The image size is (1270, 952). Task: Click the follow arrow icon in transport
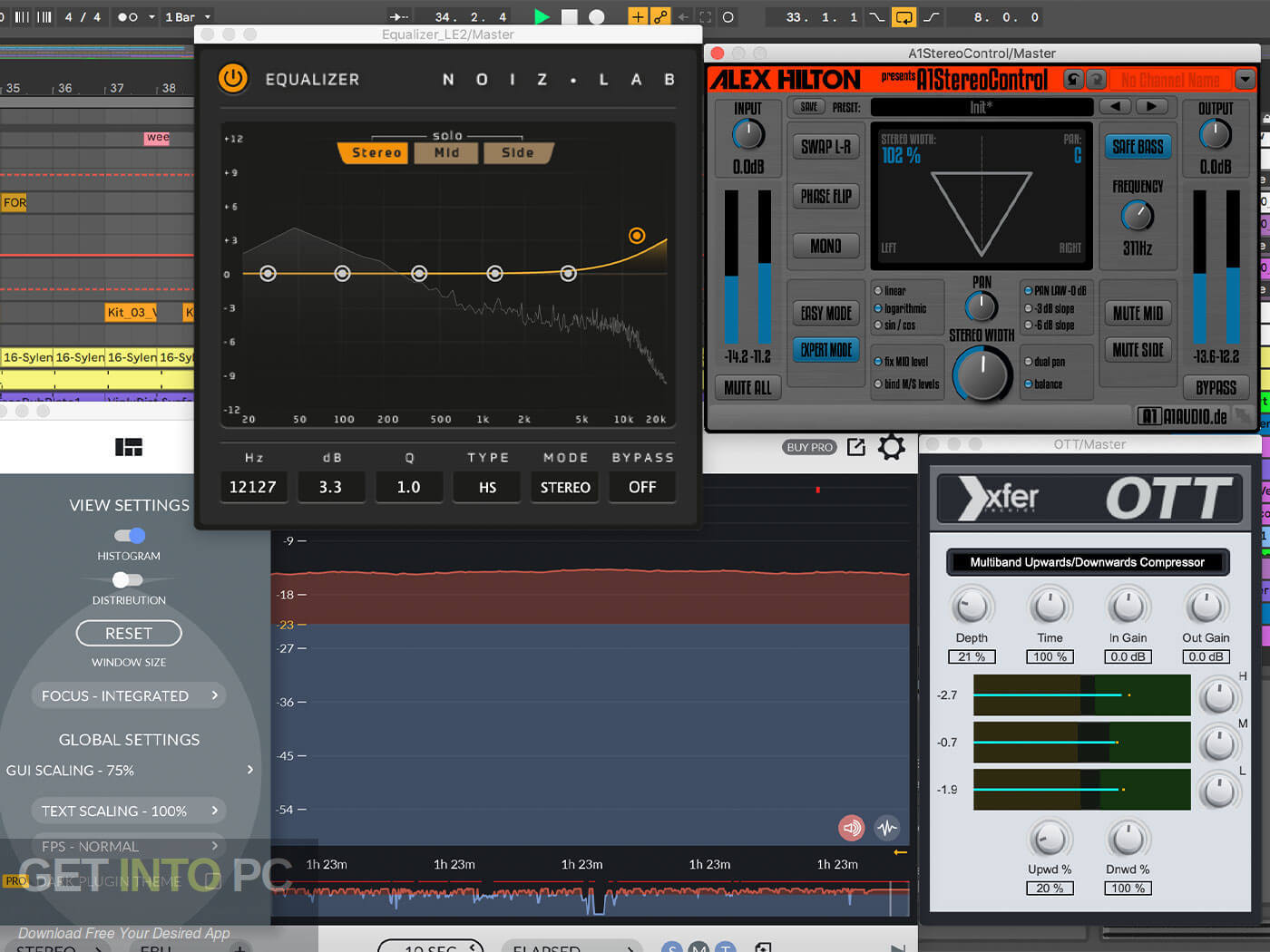point(398,16)
